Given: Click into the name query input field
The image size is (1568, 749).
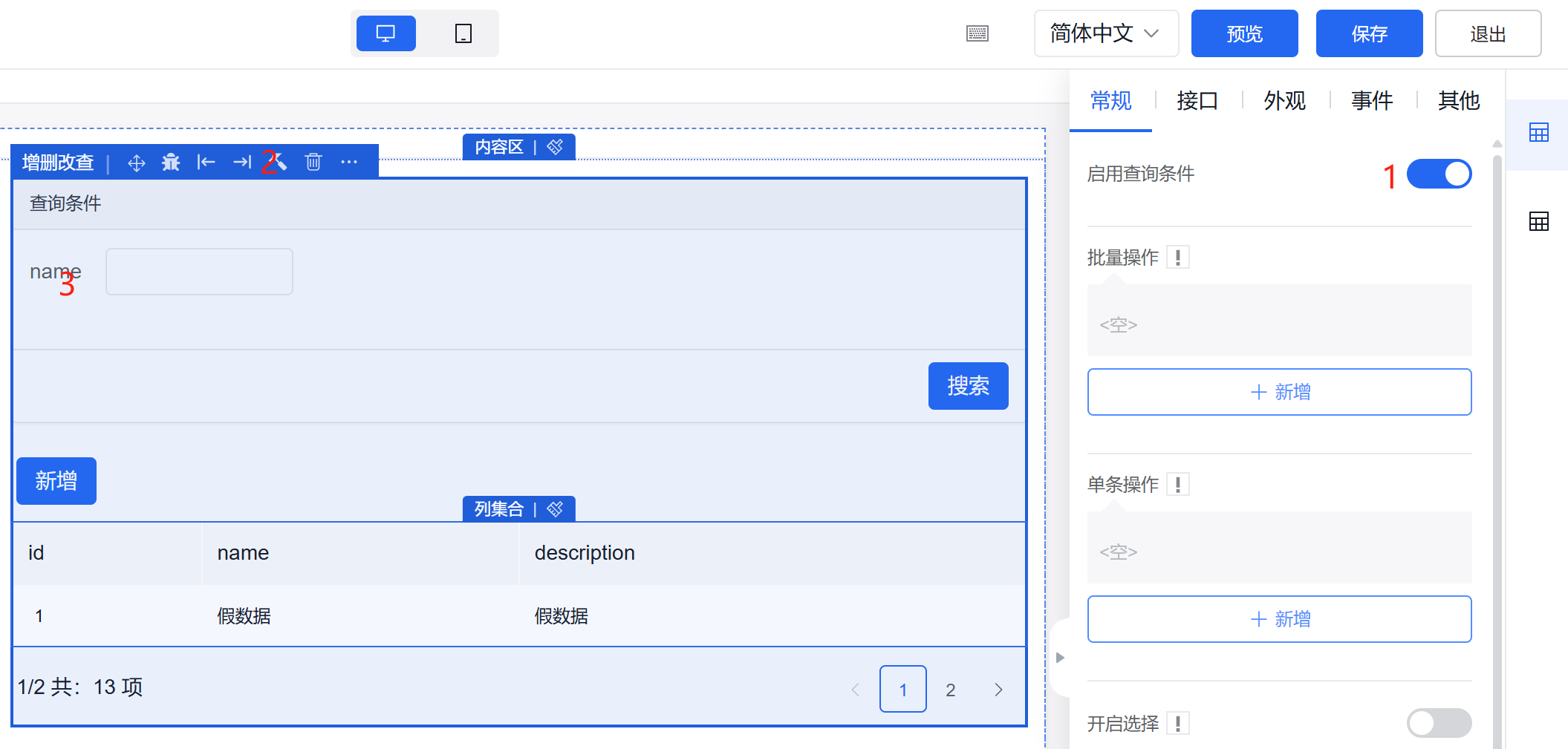Looking at the screenshot, I should [x=199, y=272].
